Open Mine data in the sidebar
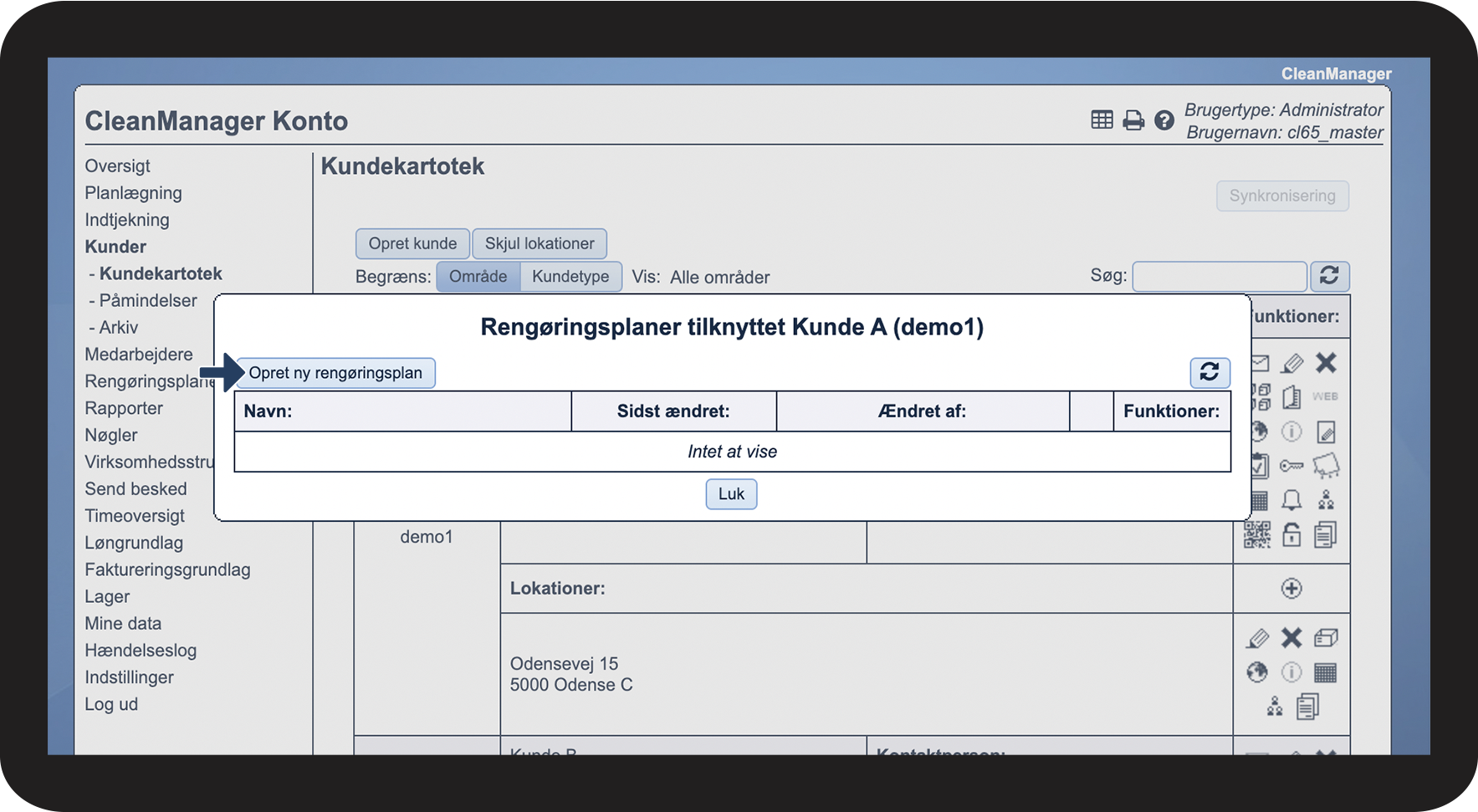Image resolution: width=1478 pixels, height=812 pixels. click(123, 623)
